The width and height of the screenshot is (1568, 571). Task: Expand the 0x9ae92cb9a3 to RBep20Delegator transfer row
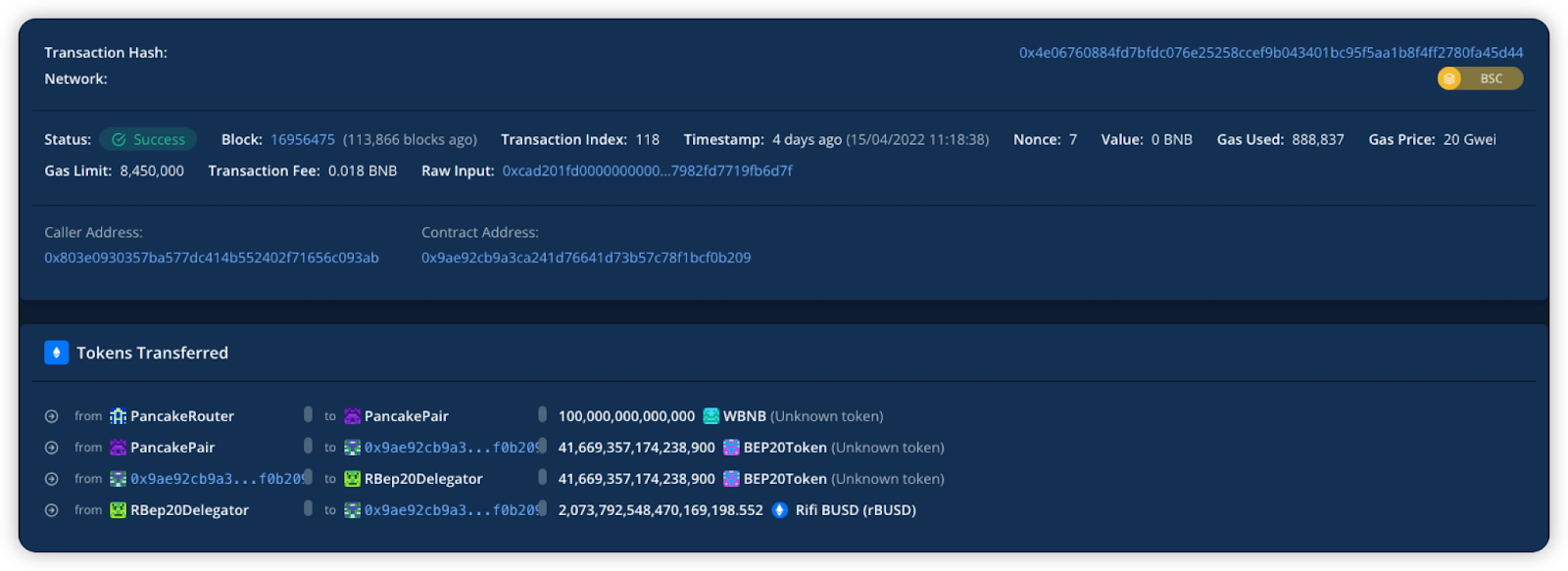[x=52, y=479]
